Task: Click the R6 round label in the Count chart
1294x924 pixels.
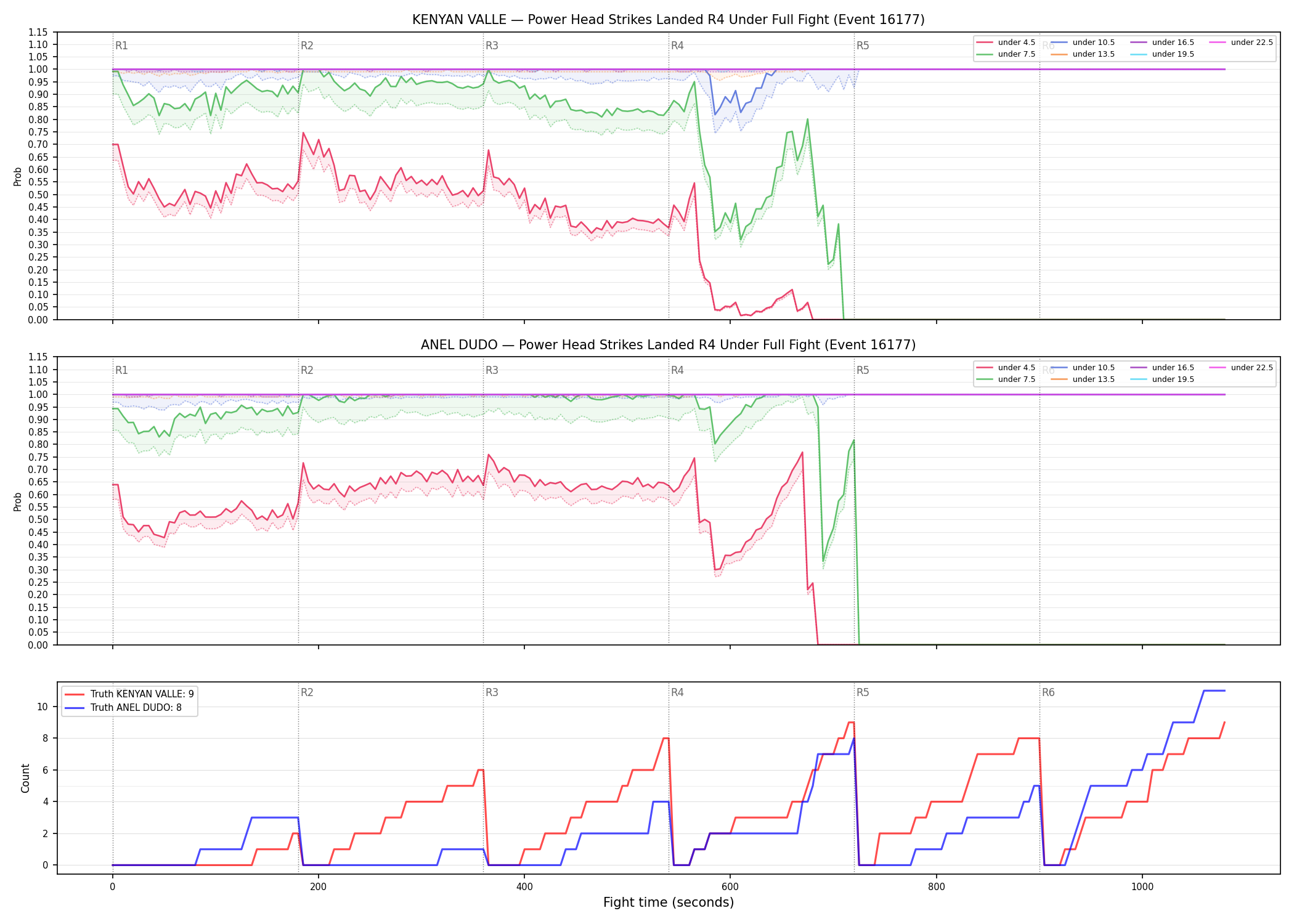Action: point(1048,692)
